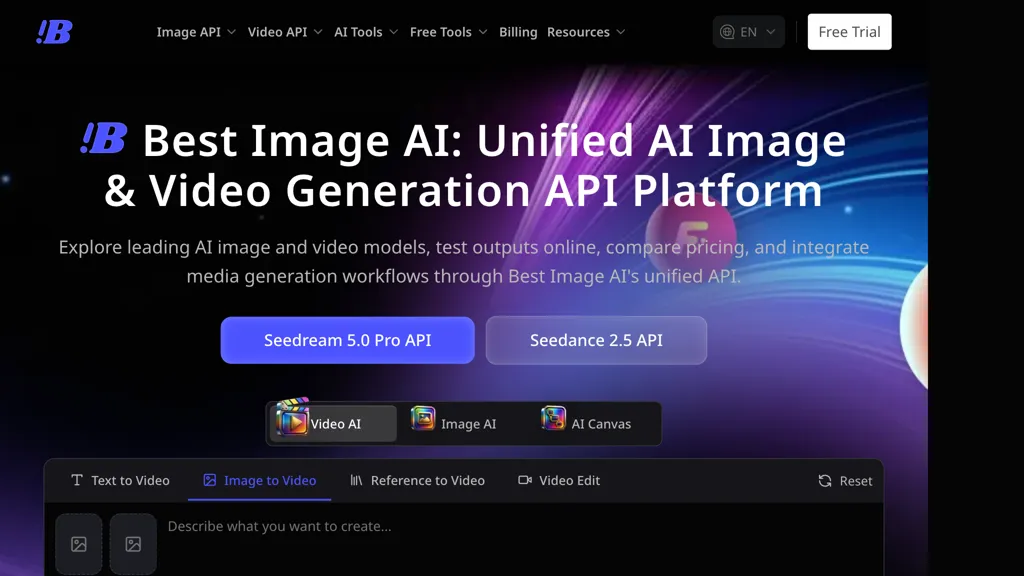Switch to the Image AI mode

click(455, 423)
